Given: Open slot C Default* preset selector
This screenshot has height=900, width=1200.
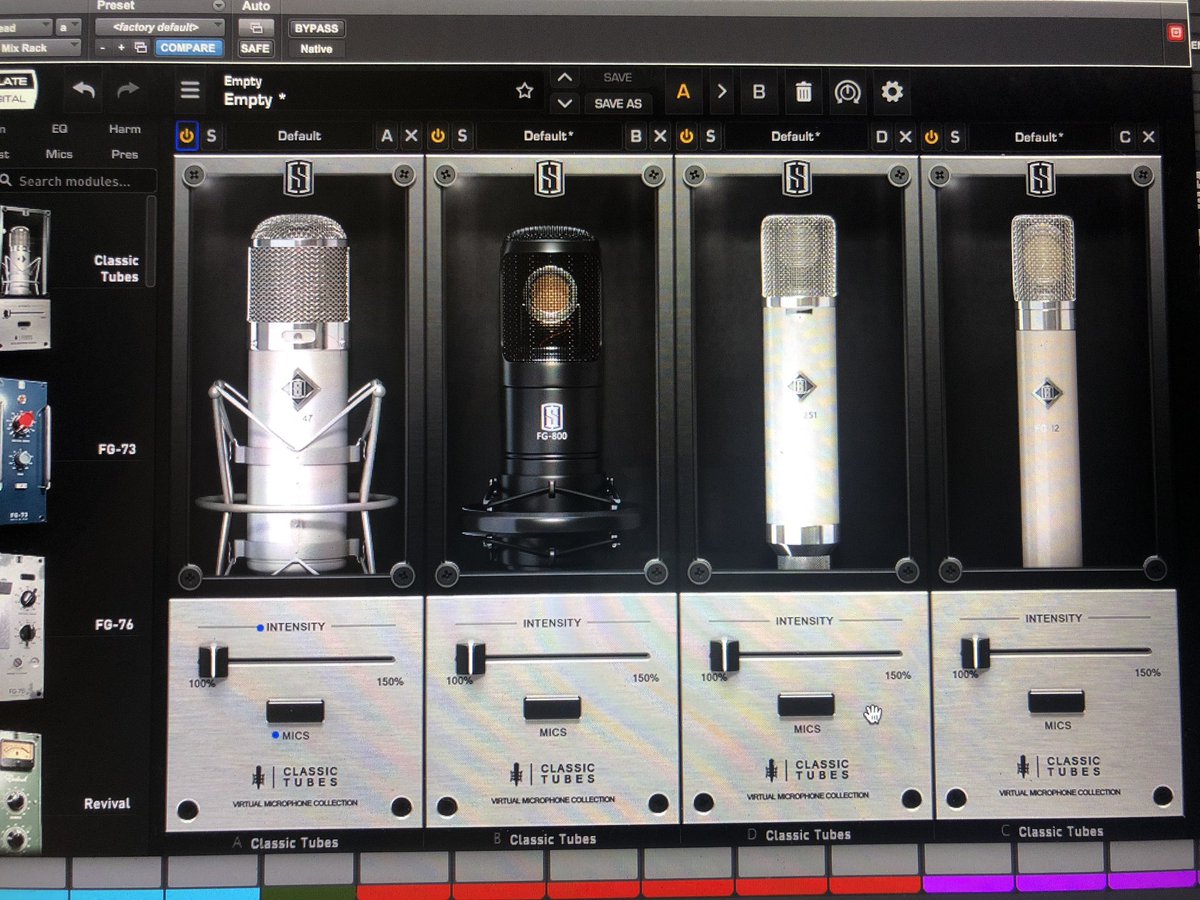Looking at the screenshot, I should click(x=1039, y=137).
